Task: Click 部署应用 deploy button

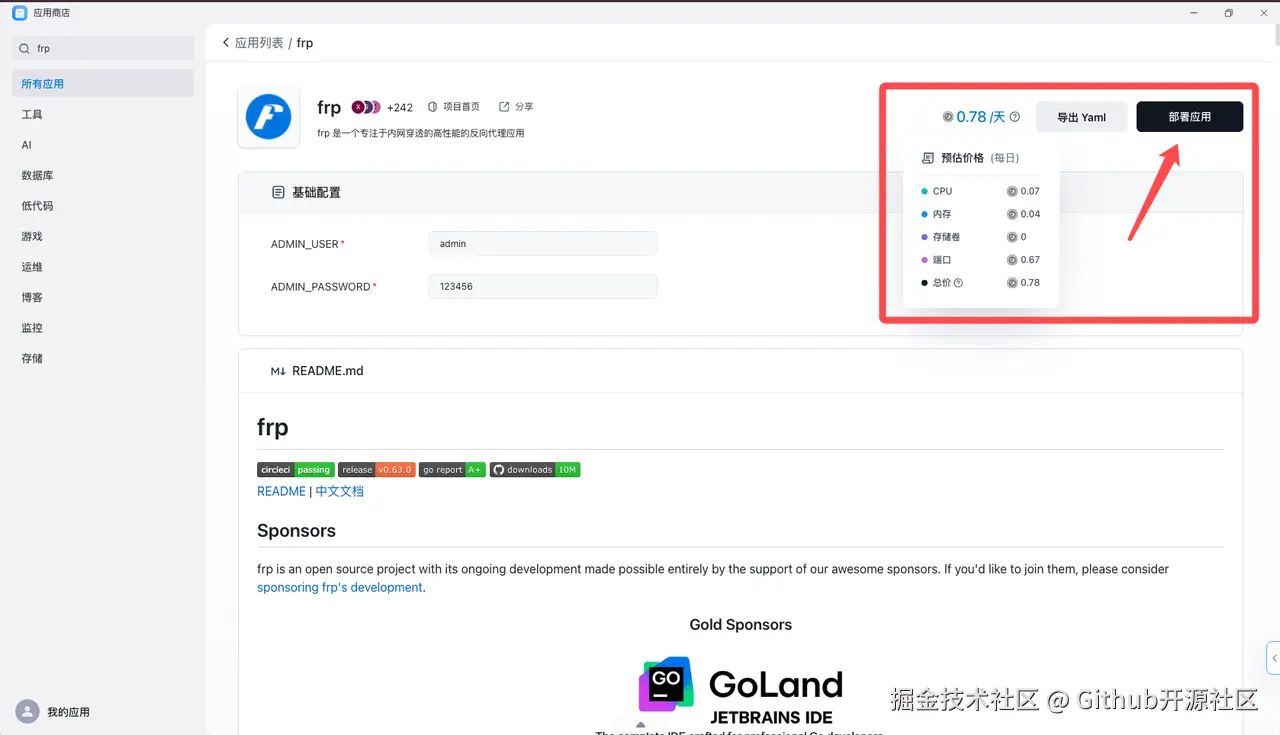Action: point(1190,117)
